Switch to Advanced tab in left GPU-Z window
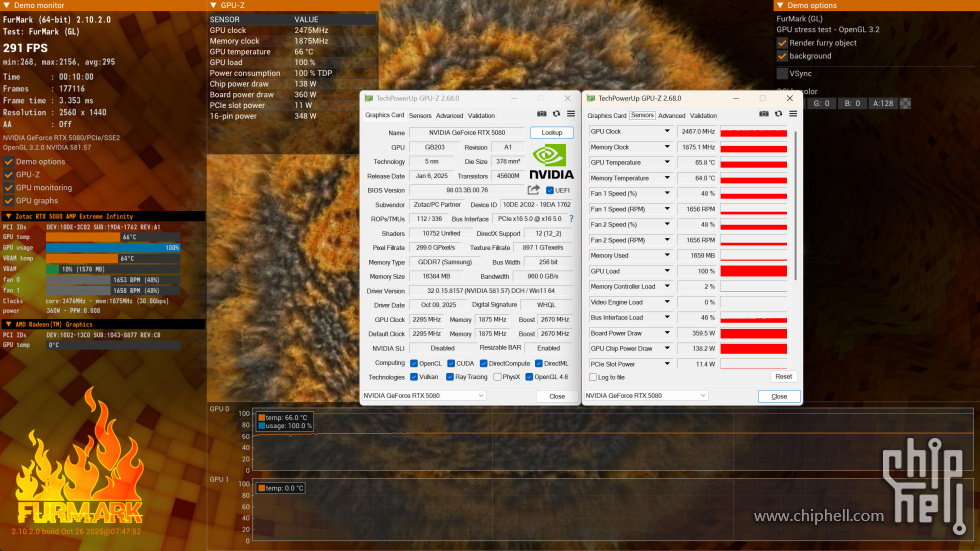Image resolution: width=980 pixels, height=551 pixels. pos(449,116)
